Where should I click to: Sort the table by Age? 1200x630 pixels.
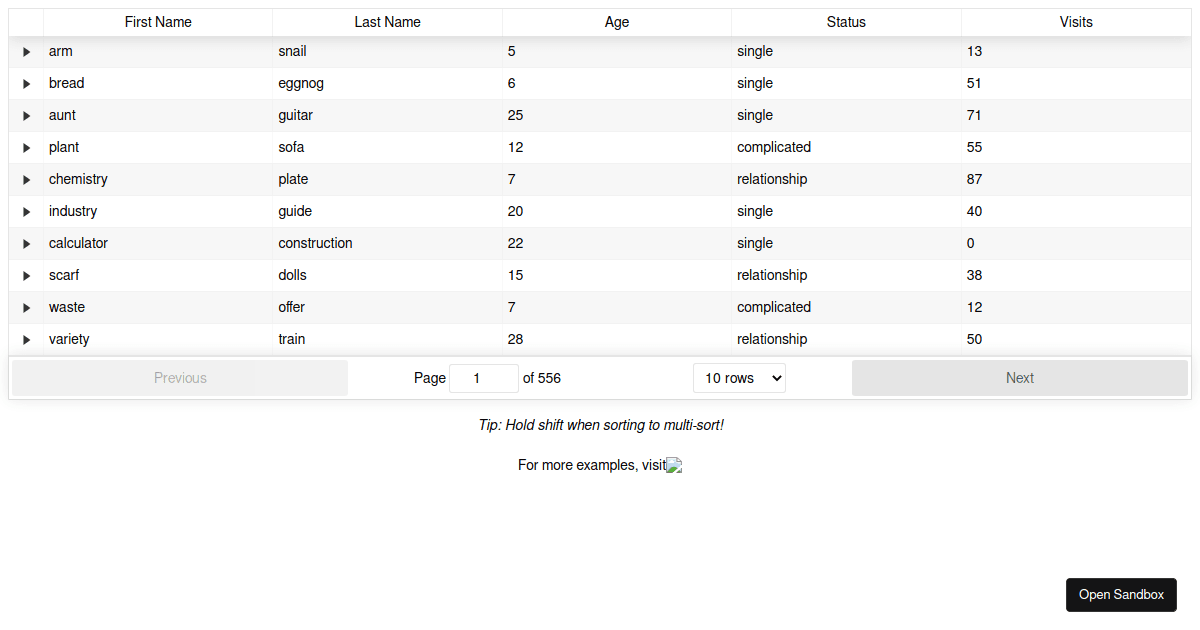tap(616, 22)
